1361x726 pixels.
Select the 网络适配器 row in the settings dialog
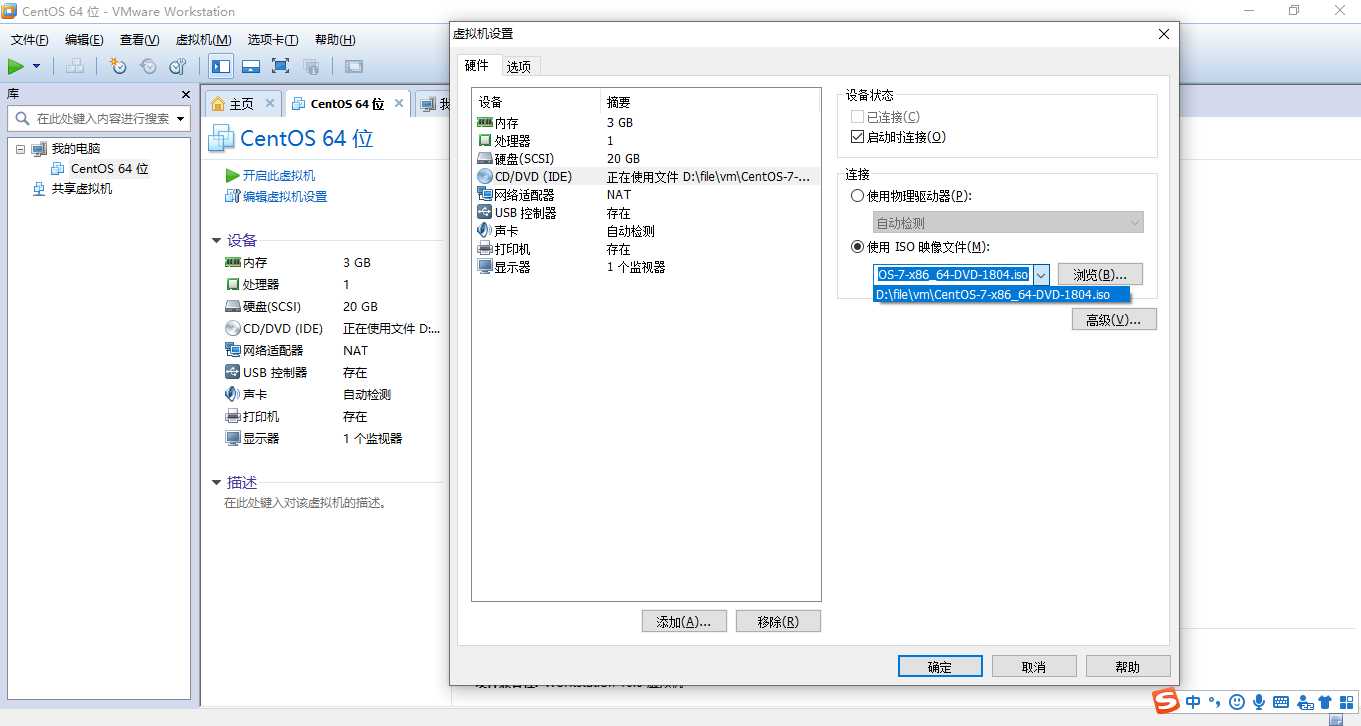646,195
